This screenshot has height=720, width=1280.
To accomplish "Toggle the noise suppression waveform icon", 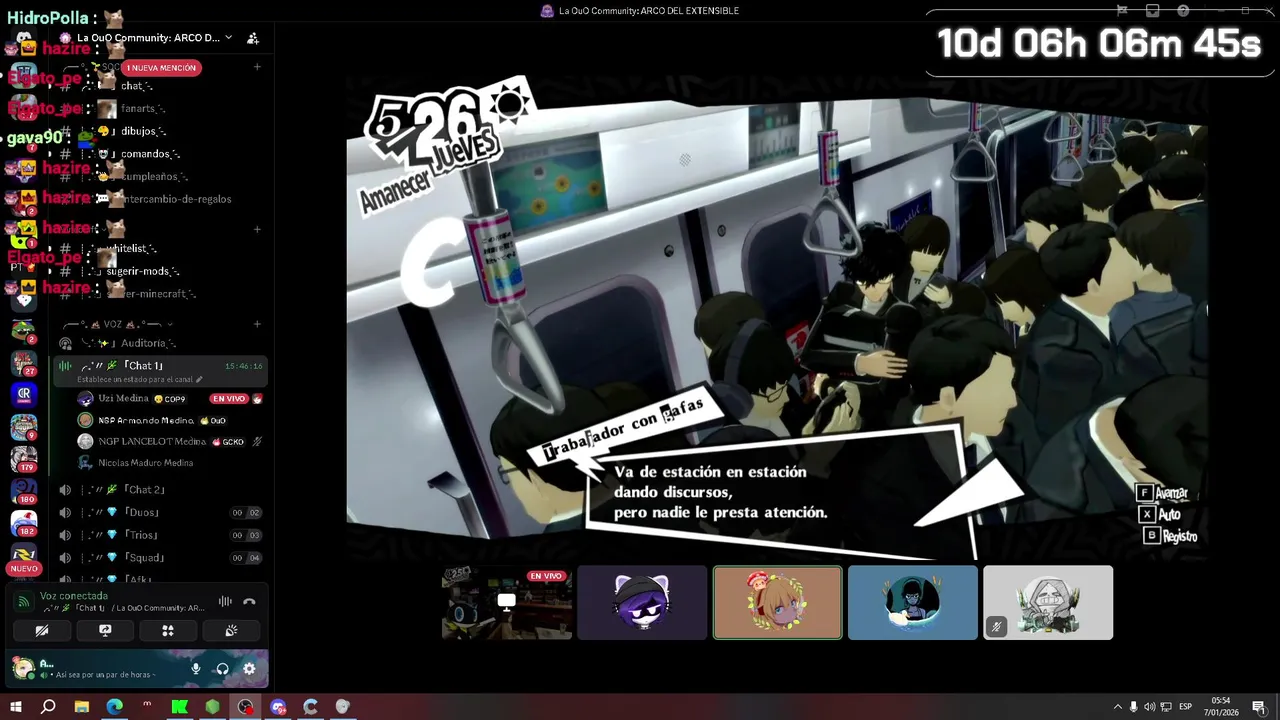I will click(225, 601).
